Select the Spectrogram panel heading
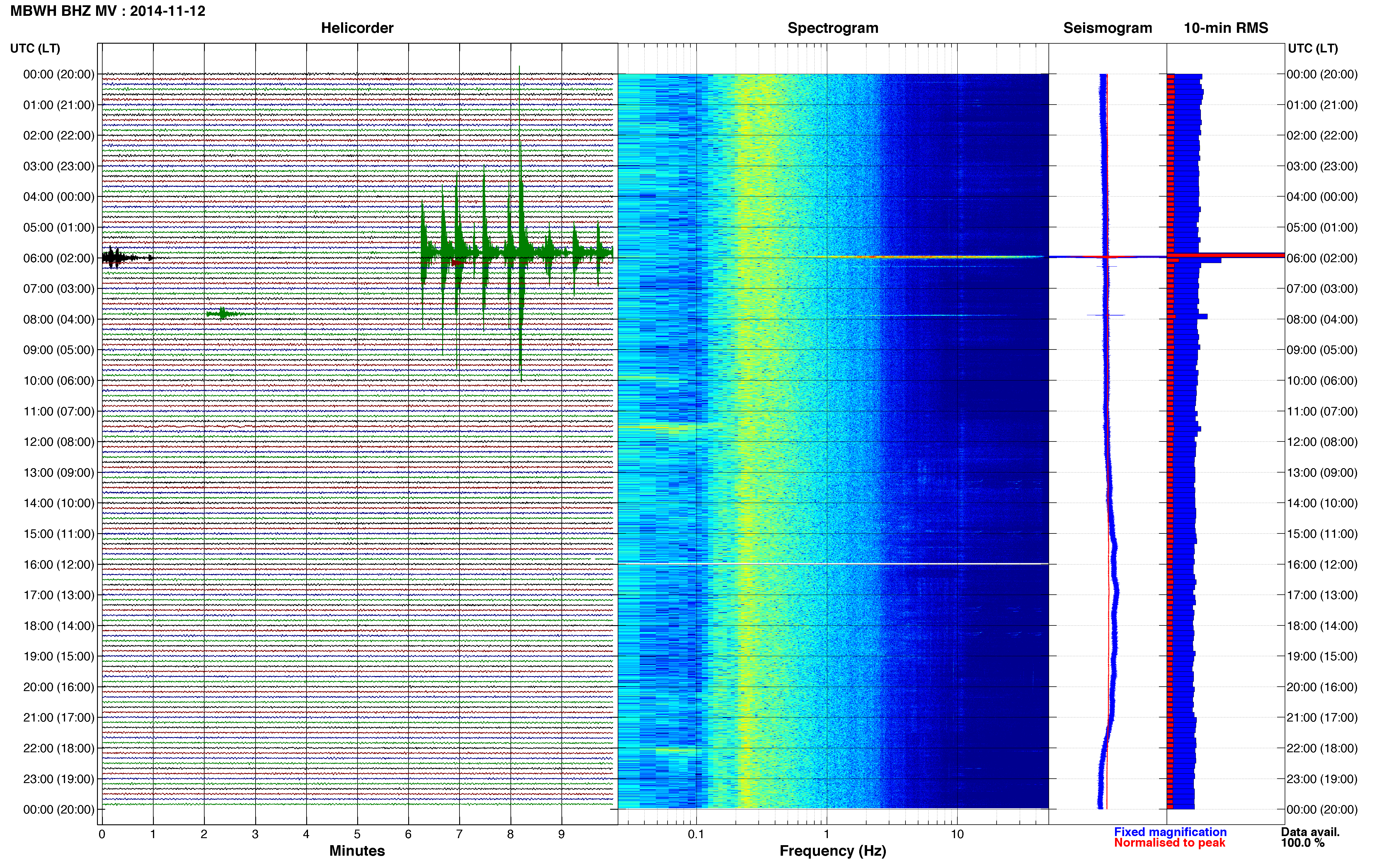 833,28
